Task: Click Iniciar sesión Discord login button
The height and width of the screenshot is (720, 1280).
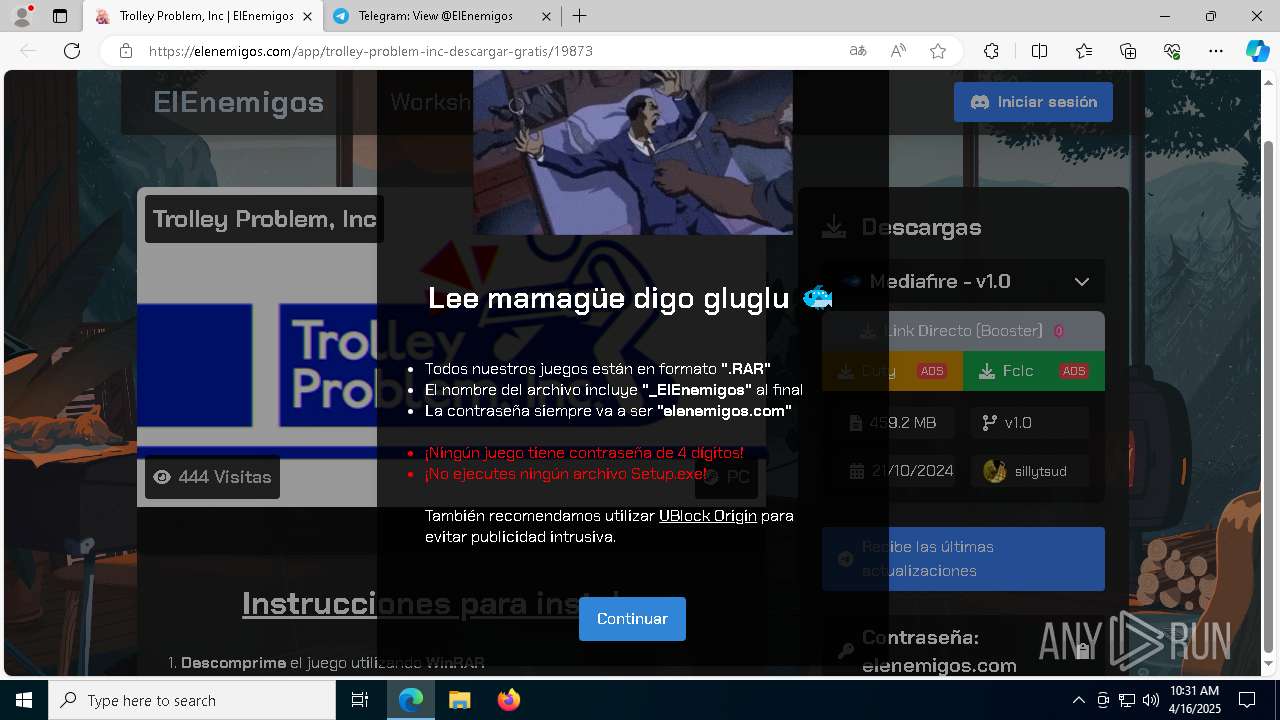Action: pos(1033,102)
